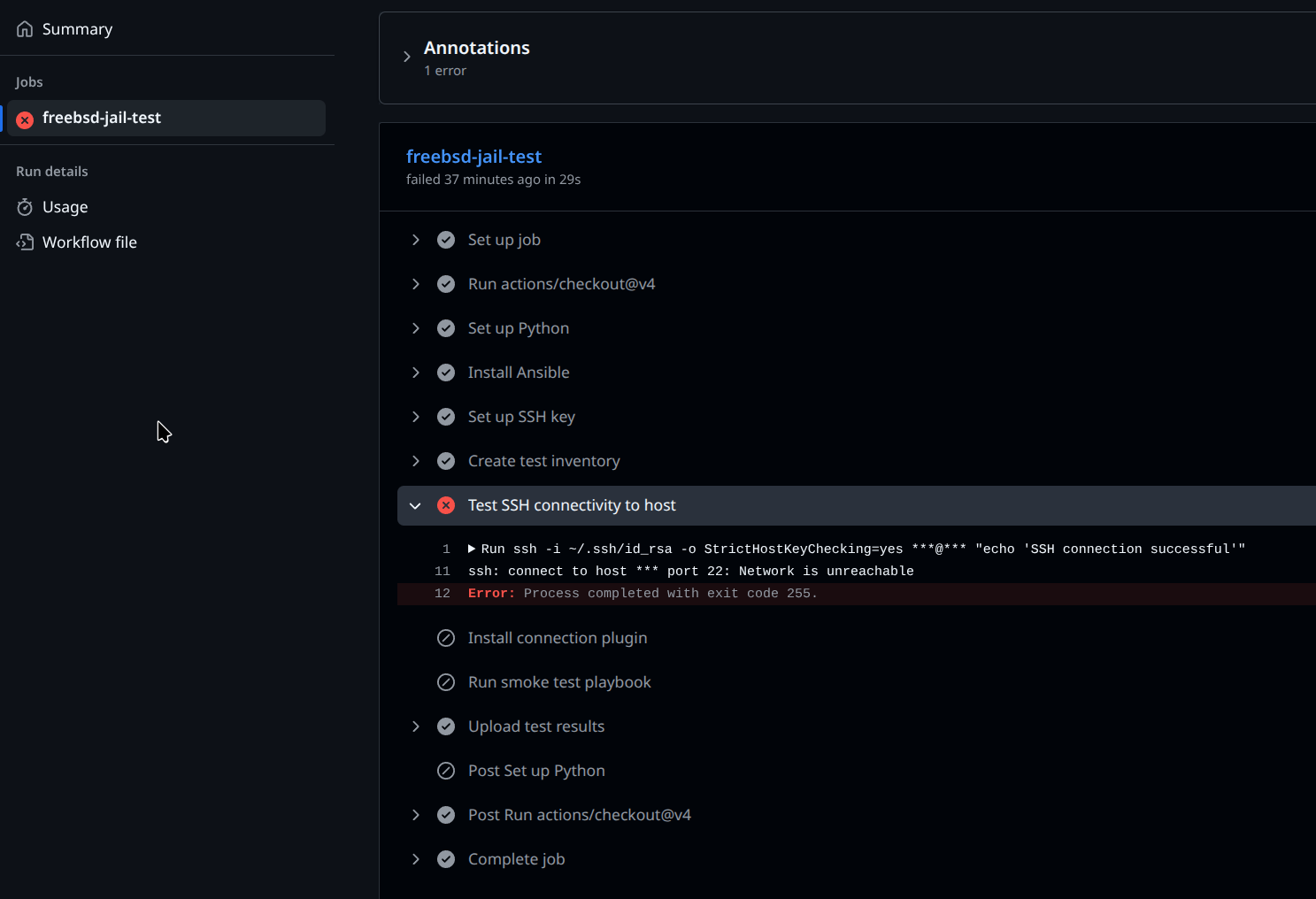Click the red failure icon for Test SSH connectivity
Screen dimensions: 1316x899
446,505
